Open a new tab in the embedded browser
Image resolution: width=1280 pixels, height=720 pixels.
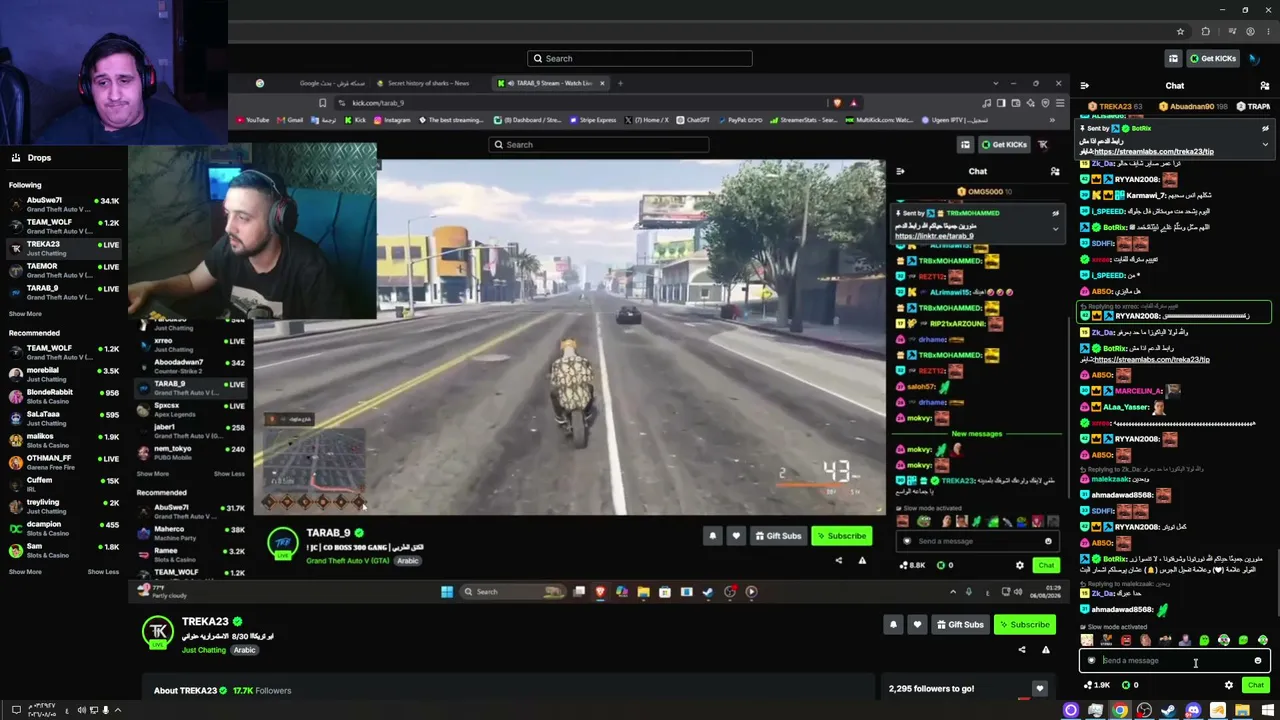click(x=620, y=83)
